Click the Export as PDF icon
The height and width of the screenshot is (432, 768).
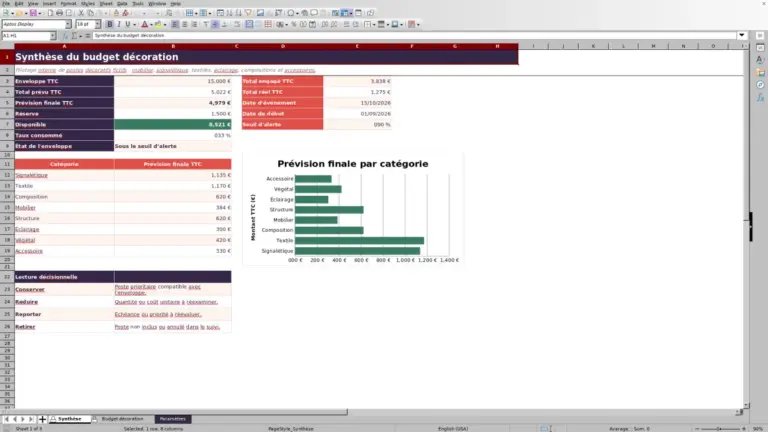50,13
